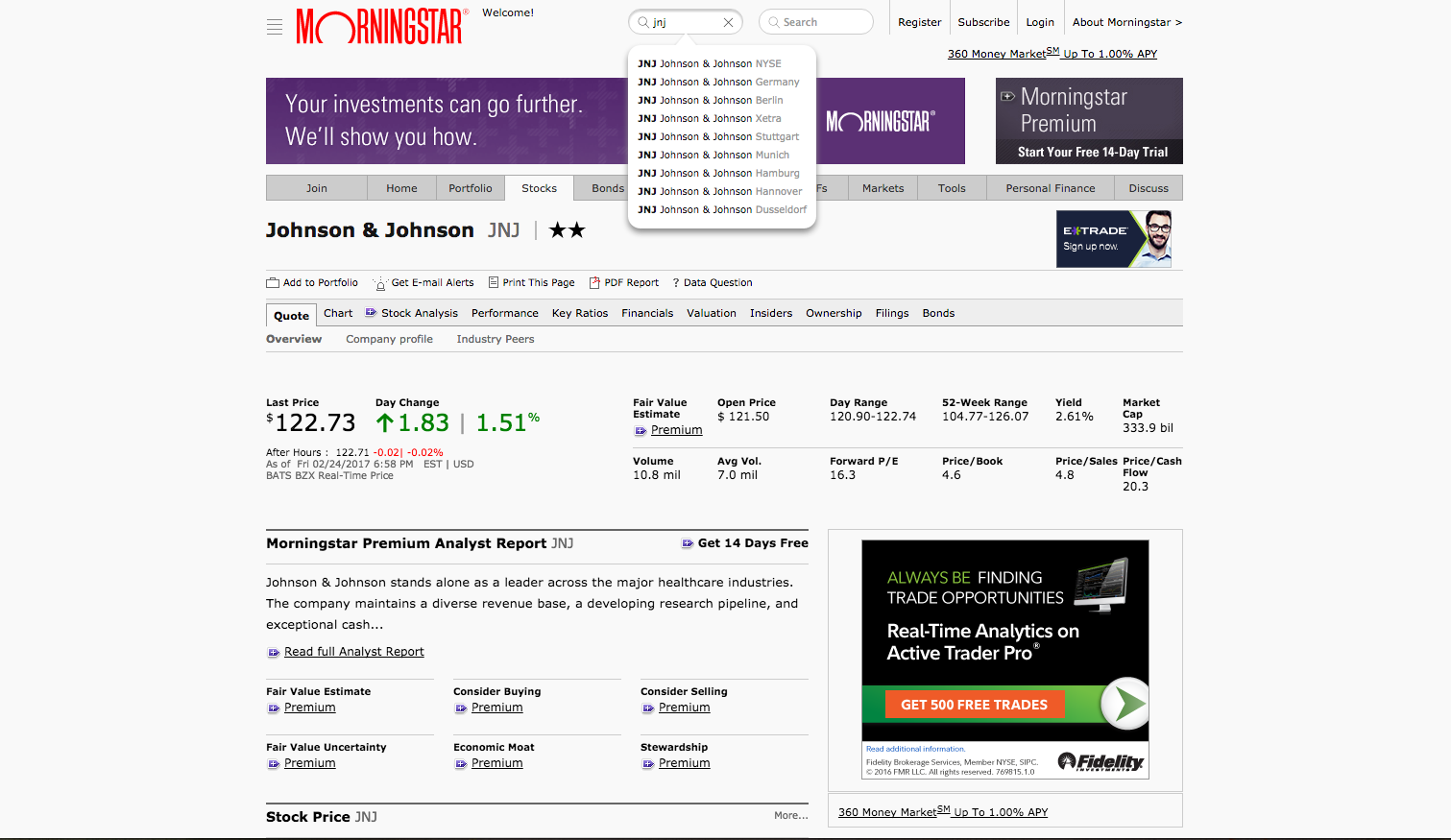Select Johnson & Johnson Dusseldorf suggestion

[721, 209]
